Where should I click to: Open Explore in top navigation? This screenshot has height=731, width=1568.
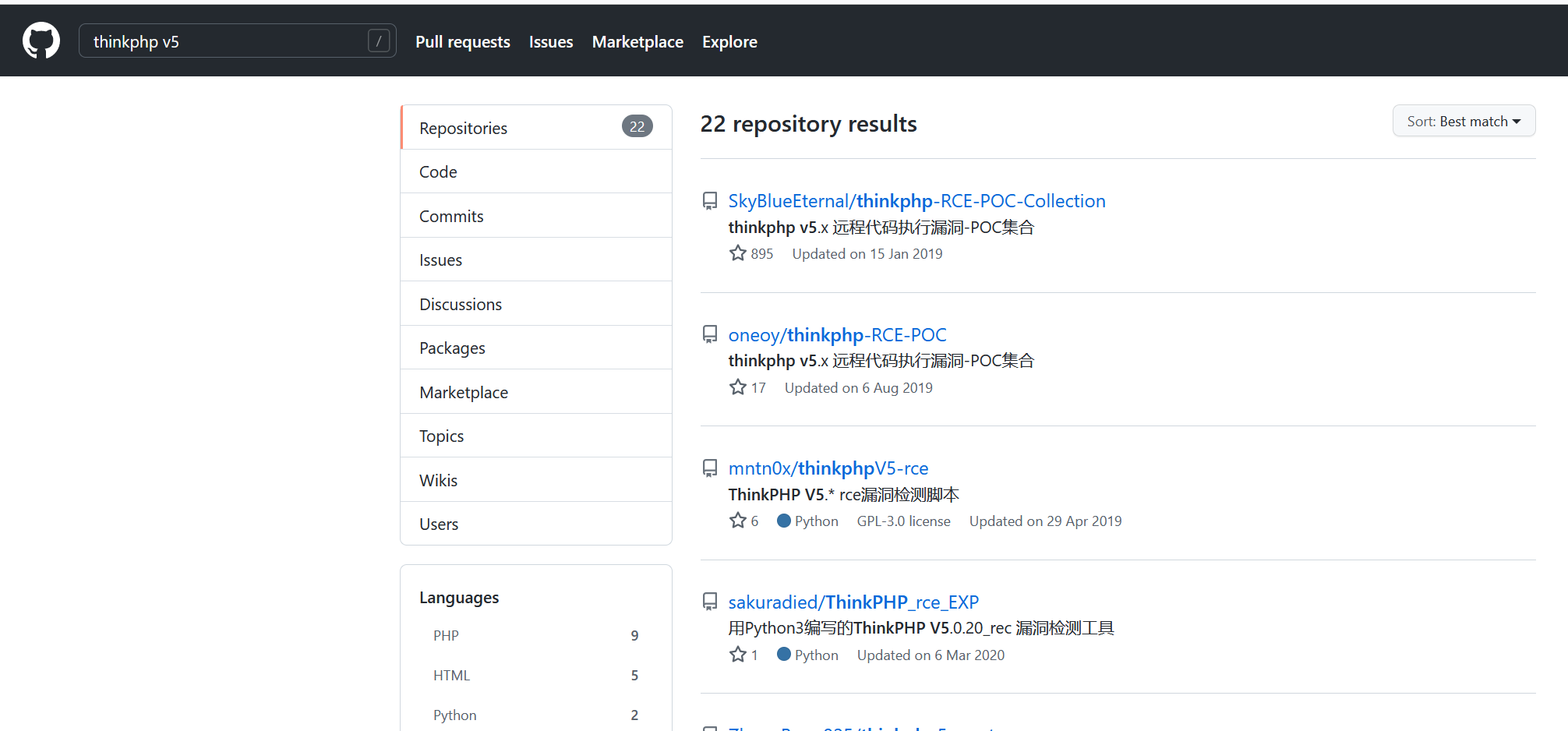pos(729,42)
